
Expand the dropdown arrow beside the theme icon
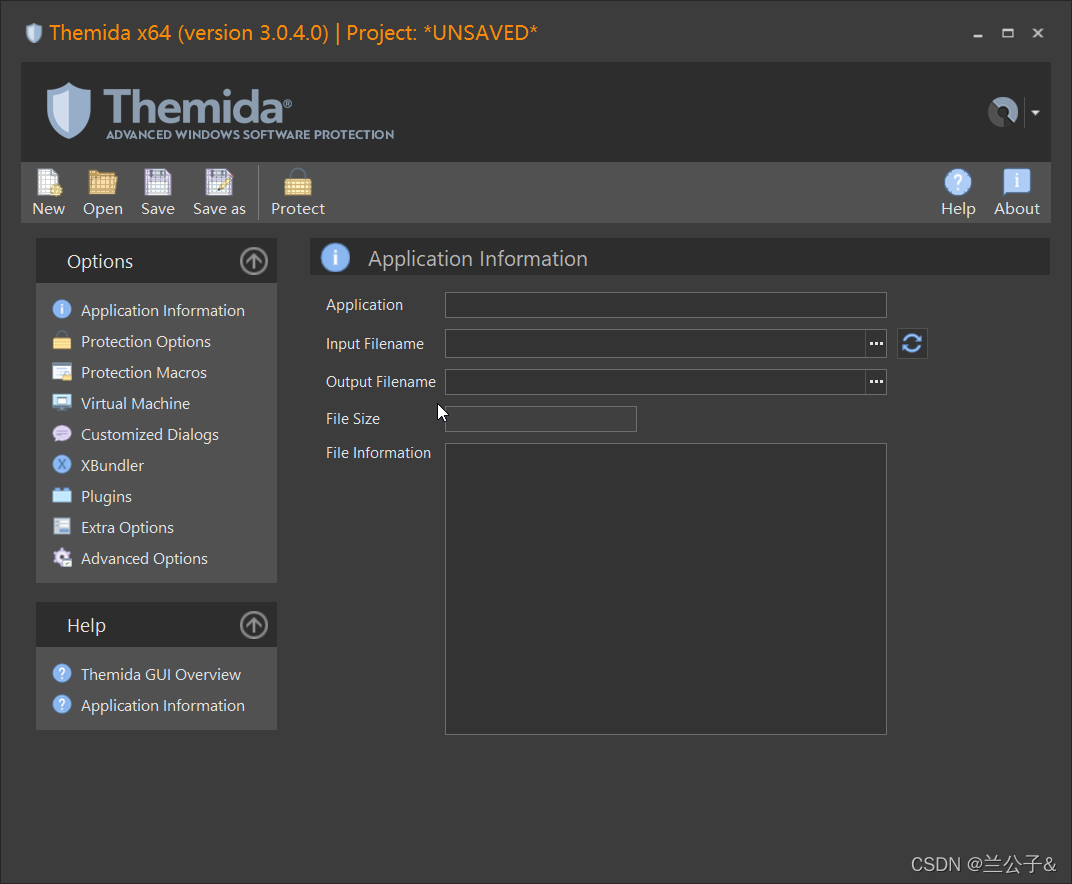tap(1036, 113)
